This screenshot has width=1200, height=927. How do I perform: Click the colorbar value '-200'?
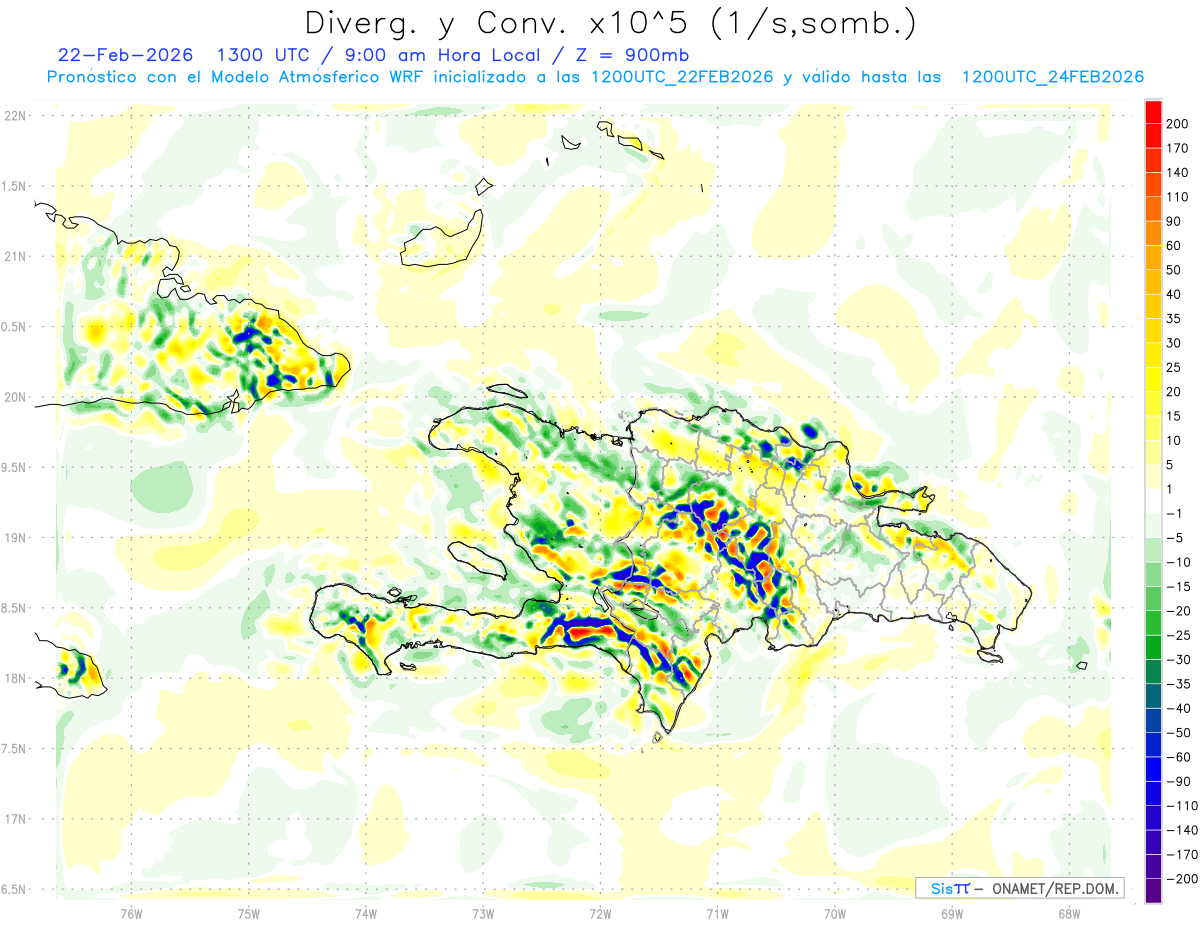click(x=1184, y=879)
